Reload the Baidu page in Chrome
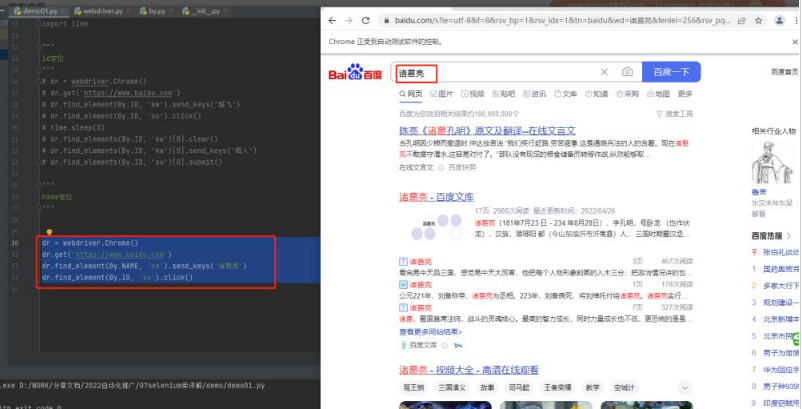This screenshot has width=802, height=409. click(x=365, y=20)
